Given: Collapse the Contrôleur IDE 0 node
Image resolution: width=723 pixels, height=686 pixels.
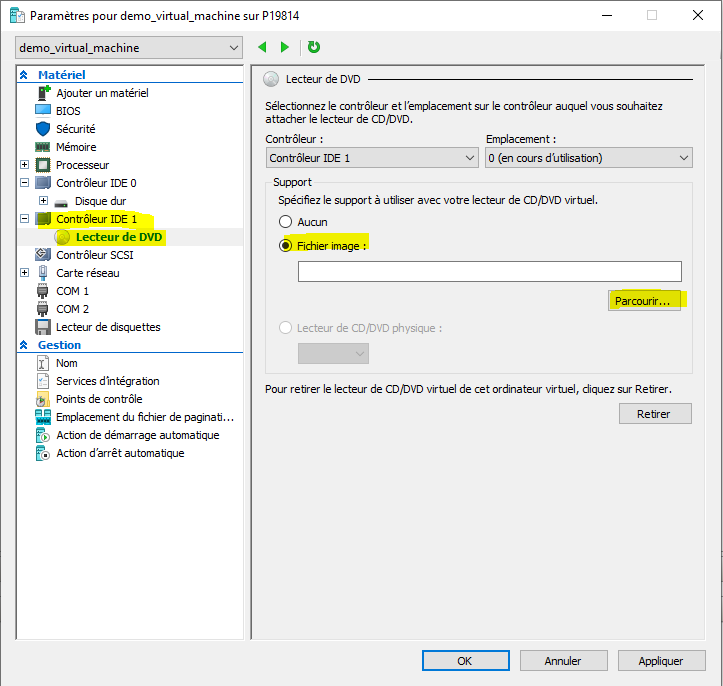Looking at the screenshot, I should coord(25,183).
